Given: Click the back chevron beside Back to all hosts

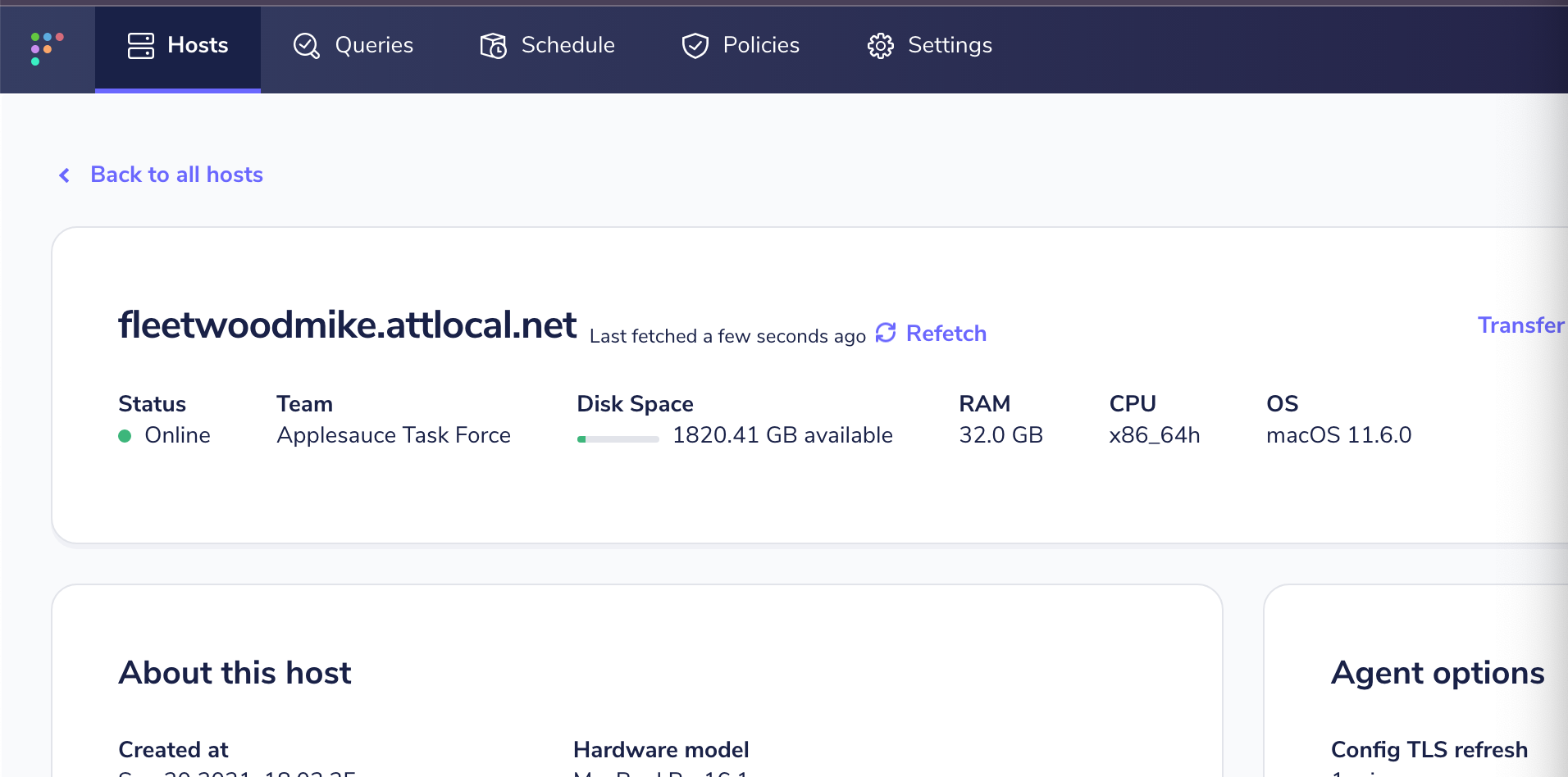Looking at the screenshot, I should (x=64, y=175).
